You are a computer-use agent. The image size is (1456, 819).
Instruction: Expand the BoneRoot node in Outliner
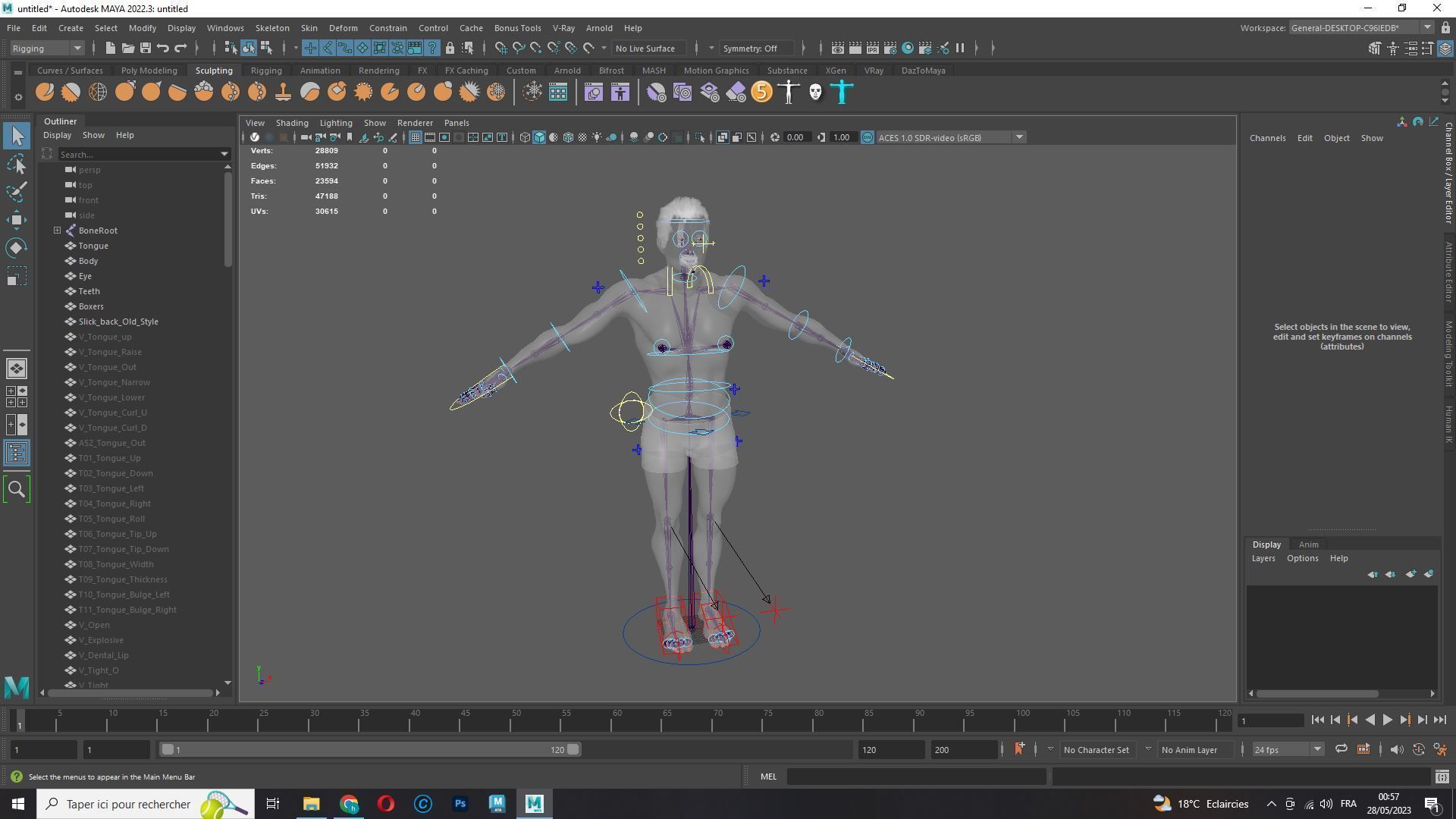(57, 231)
